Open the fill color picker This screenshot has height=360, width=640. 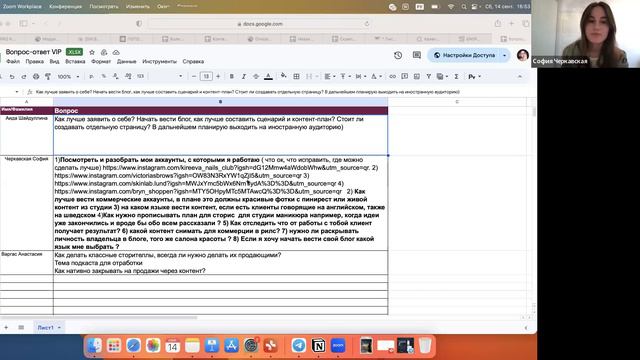point(284,76)
